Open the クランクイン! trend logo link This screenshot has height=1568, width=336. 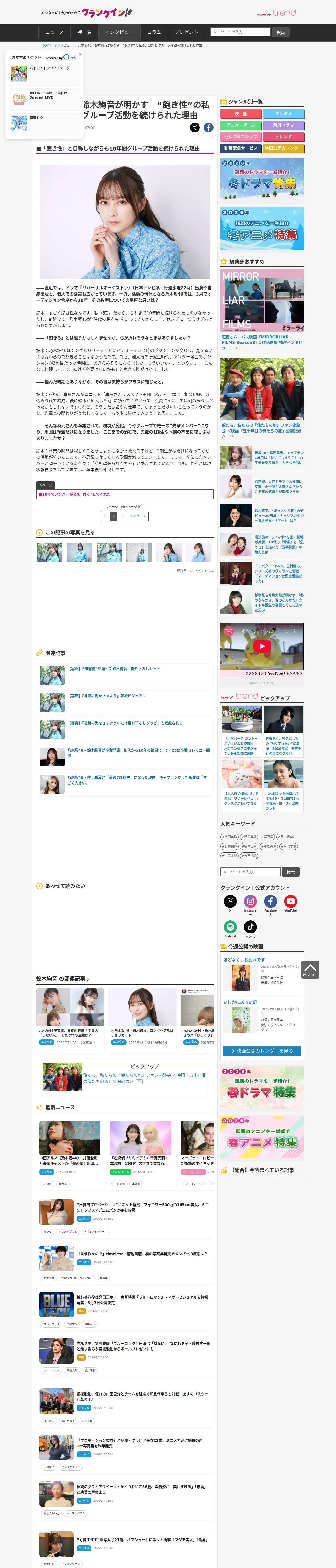(x=276, y=13)
